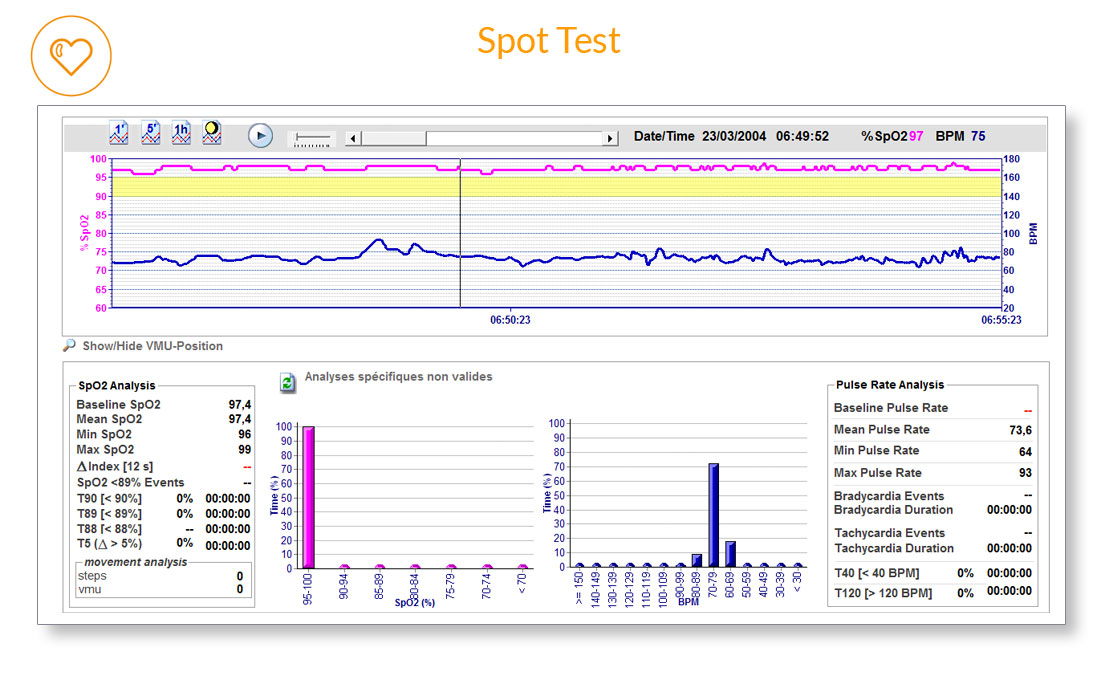
Task: Select the 1-minute view icon
Action: click(119, 133)
